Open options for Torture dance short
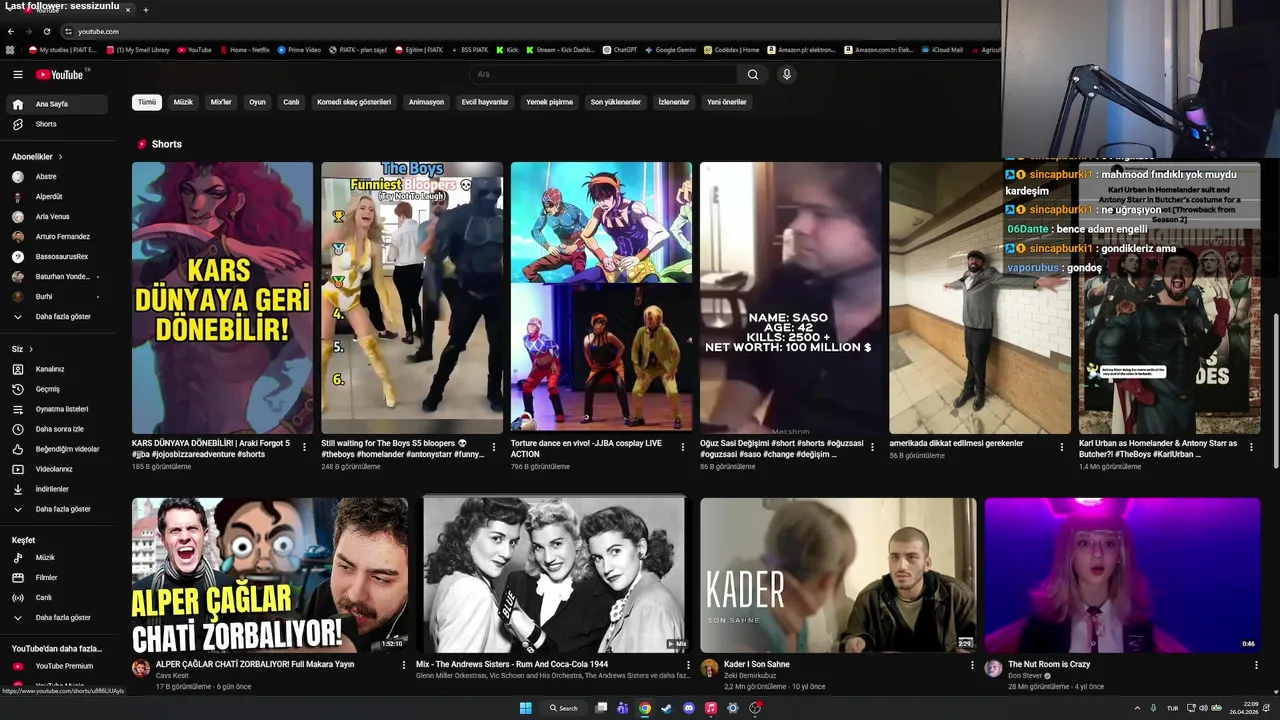 [x=683, y=447]
